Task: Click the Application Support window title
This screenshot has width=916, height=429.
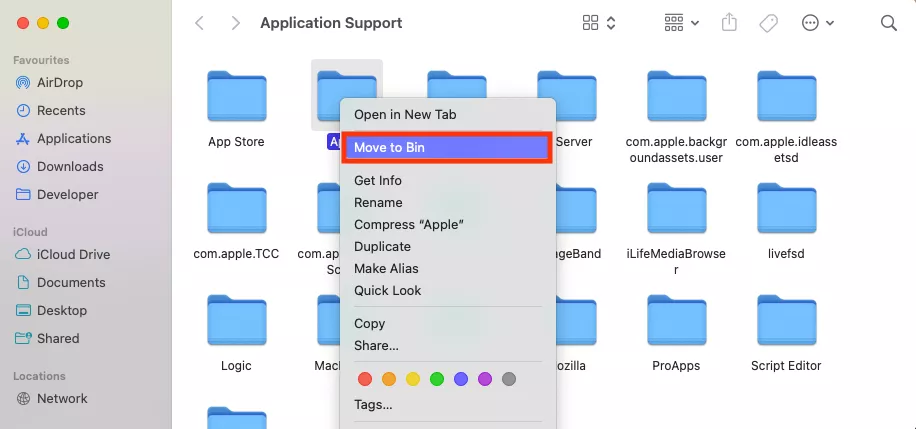Action: tap(331, 23)
